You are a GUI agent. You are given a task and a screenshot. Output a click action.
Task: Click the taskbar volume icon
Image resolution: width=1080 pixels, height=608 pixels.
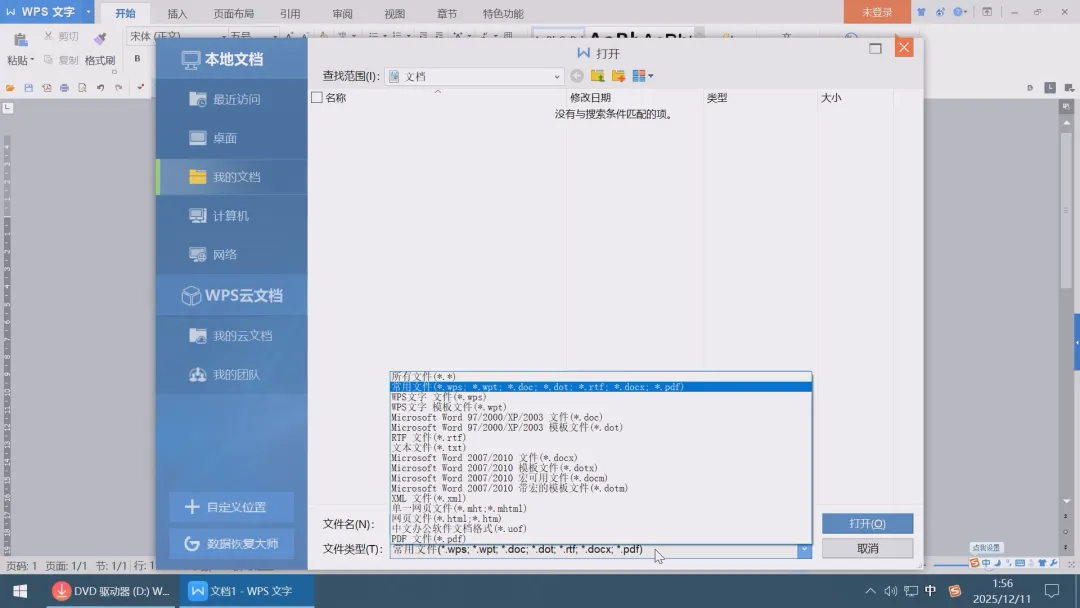pos(891,591)
